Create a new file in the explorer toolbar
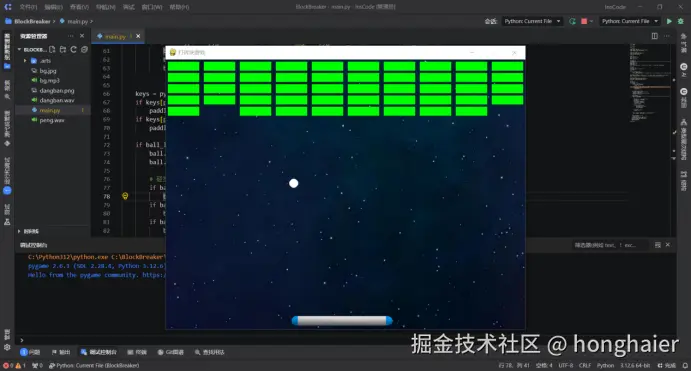This screenshot has height=371, width=692. 52,49
